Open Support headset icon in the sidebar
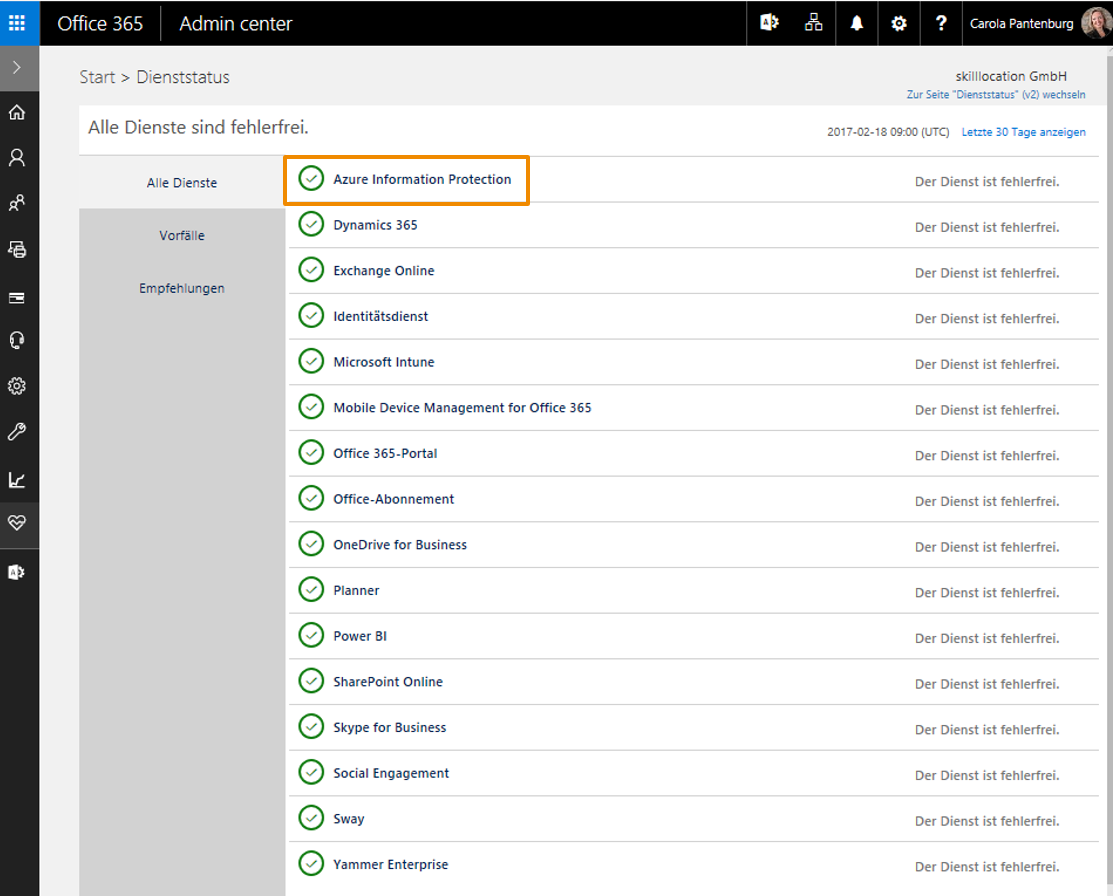Image resolution: width=1113 pixels, height=896 pixels. click(17, 341)
